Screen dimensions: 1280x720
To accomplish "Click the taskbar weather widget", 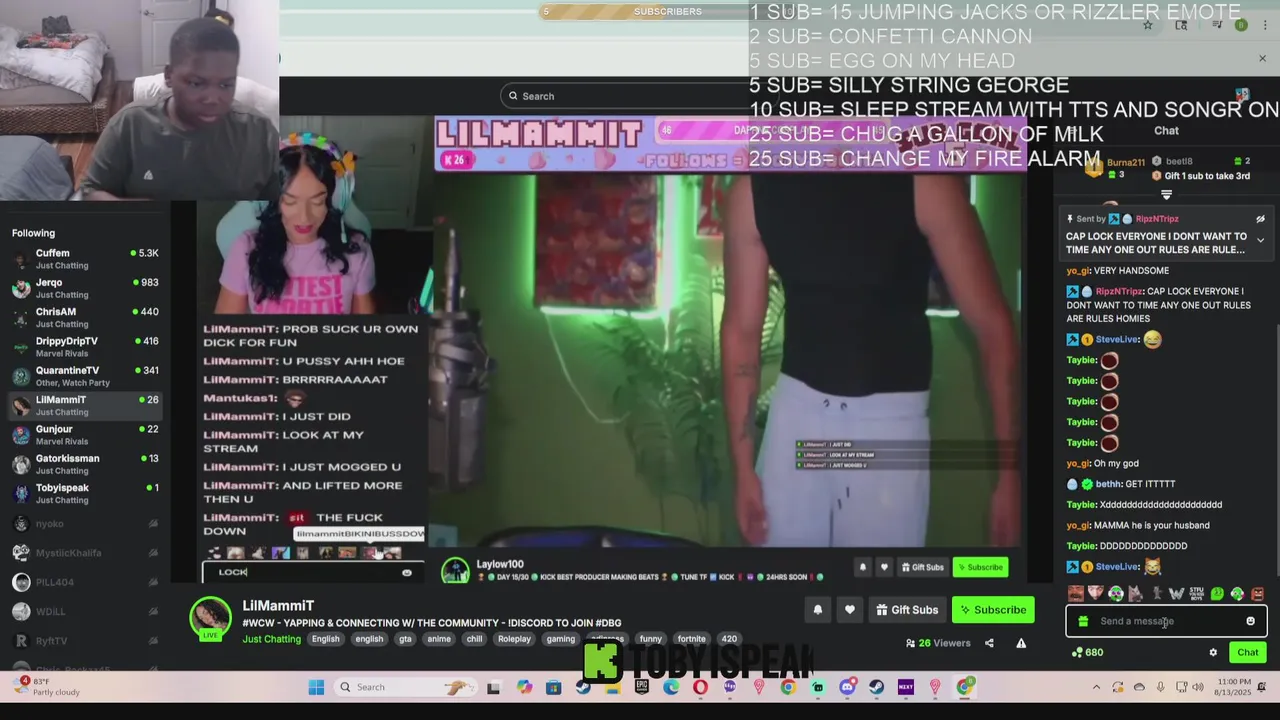I will [46, 687].
